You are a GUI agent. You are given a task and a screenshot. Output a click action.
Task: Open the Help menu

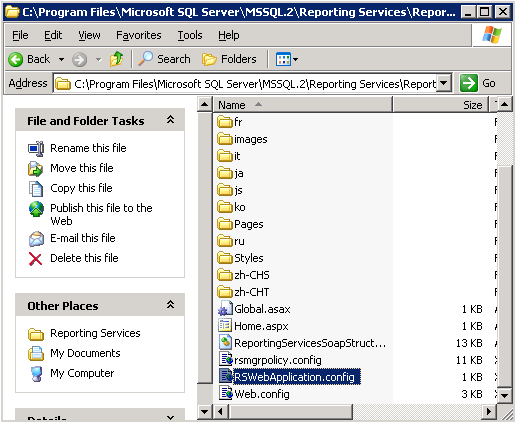(x=229, y=35)
